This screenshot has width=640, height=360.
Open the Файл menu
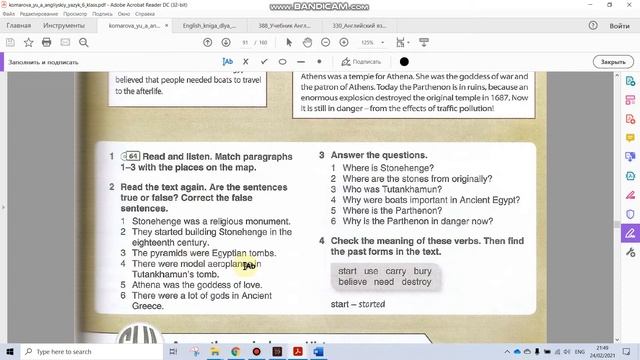tap(9, 14)
